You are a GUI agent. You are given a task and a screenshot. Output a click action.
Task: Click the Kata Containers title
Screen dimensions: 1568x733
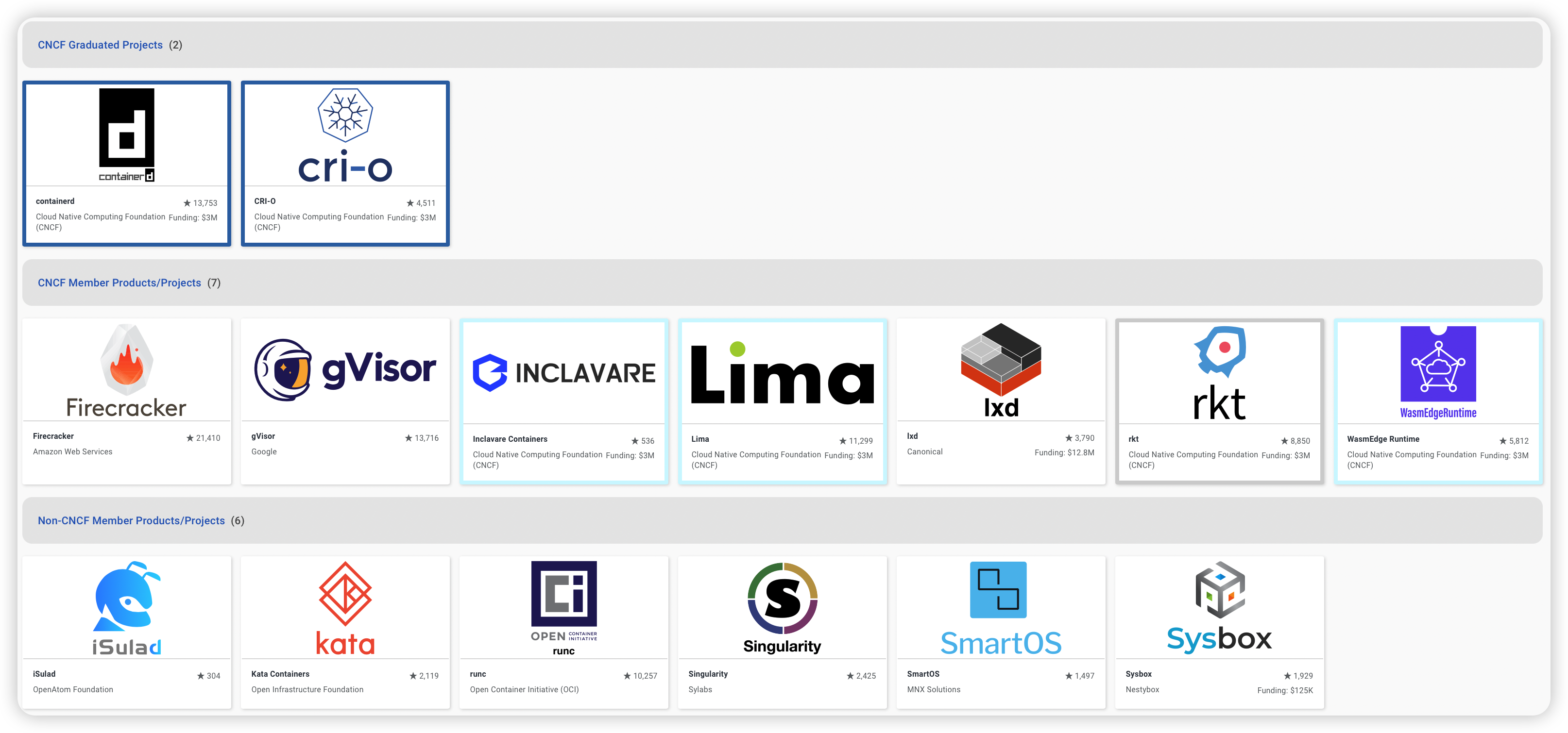(x=281, y=674)
